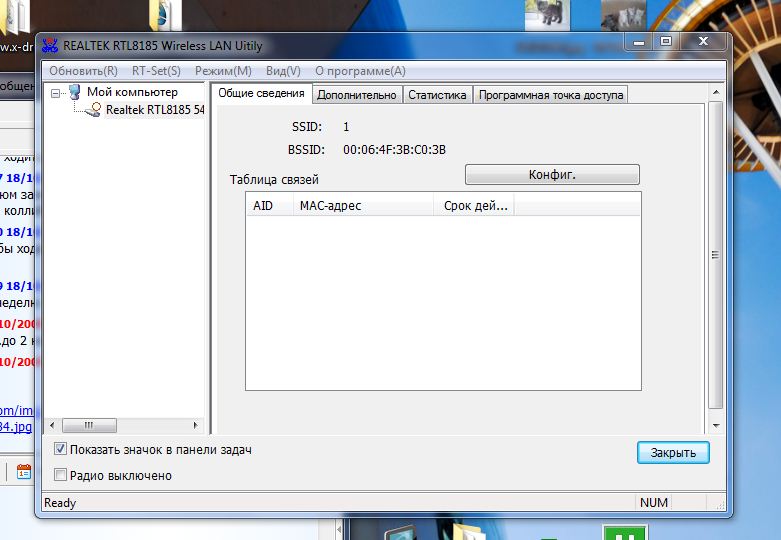
Task: Click tree panel scroll right arrow
Action: tap(196, 425)
